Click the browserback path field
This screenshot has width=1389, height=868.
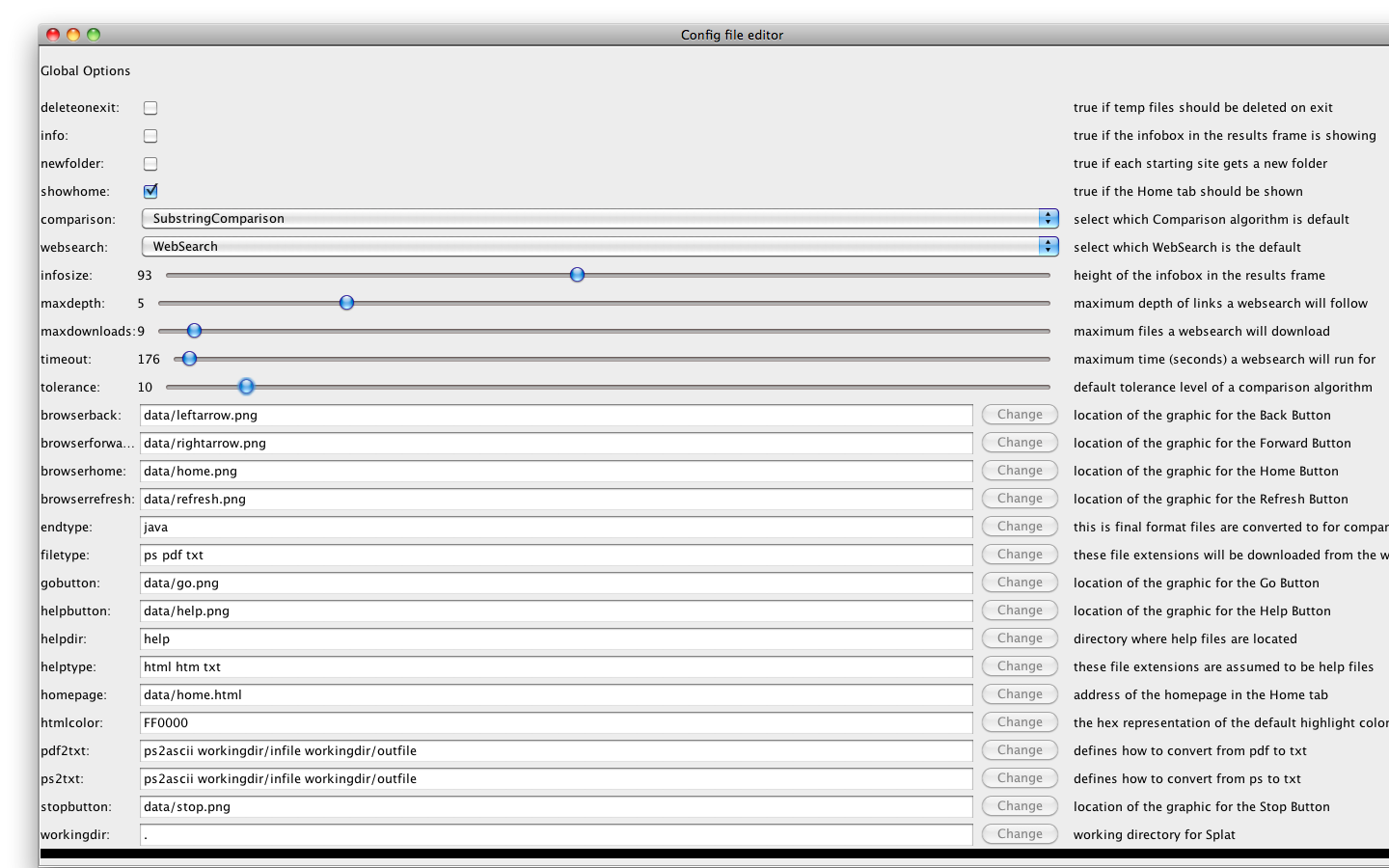tap(557, 416)
